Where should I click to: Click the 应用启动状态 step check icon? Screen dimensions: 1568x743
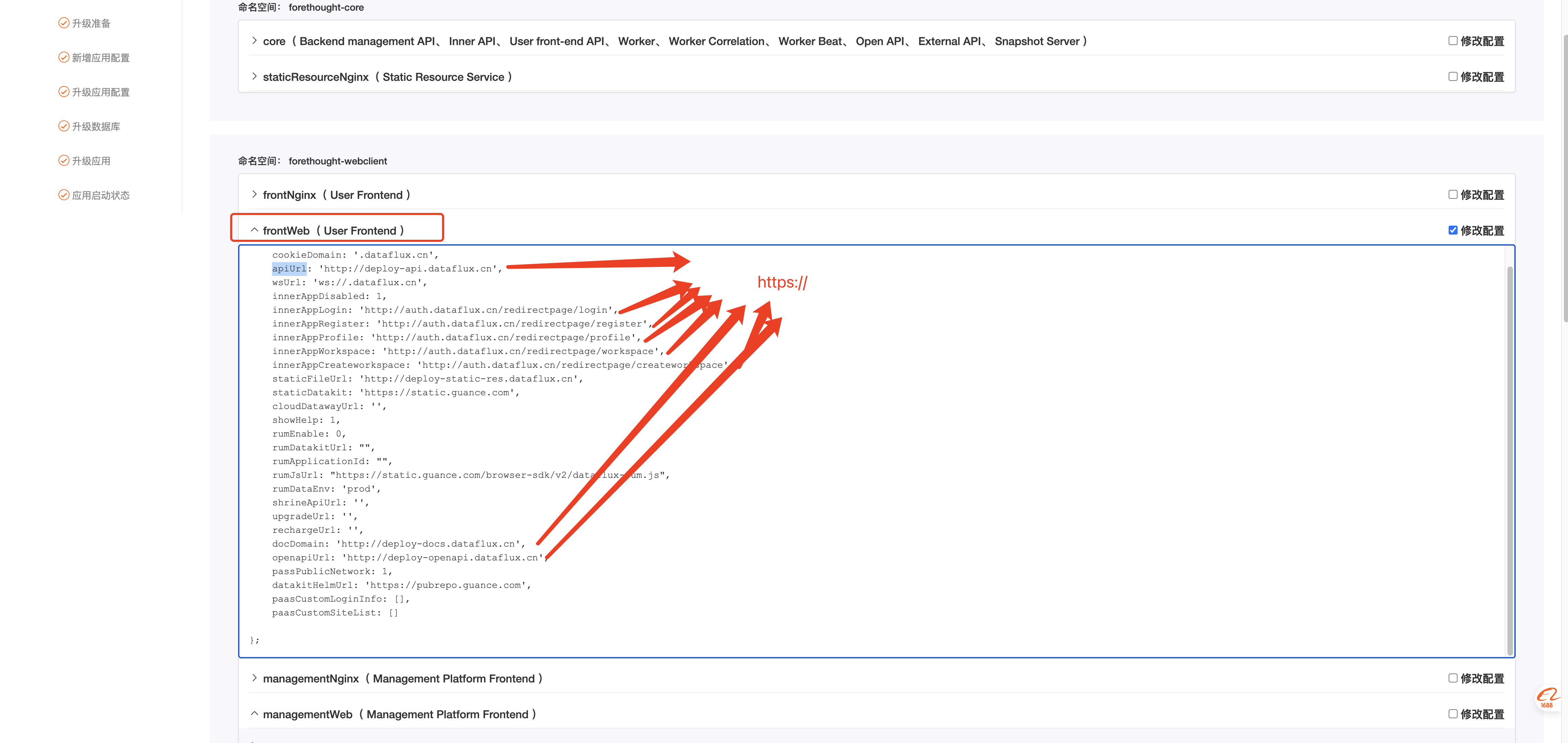tap(63, 195)
